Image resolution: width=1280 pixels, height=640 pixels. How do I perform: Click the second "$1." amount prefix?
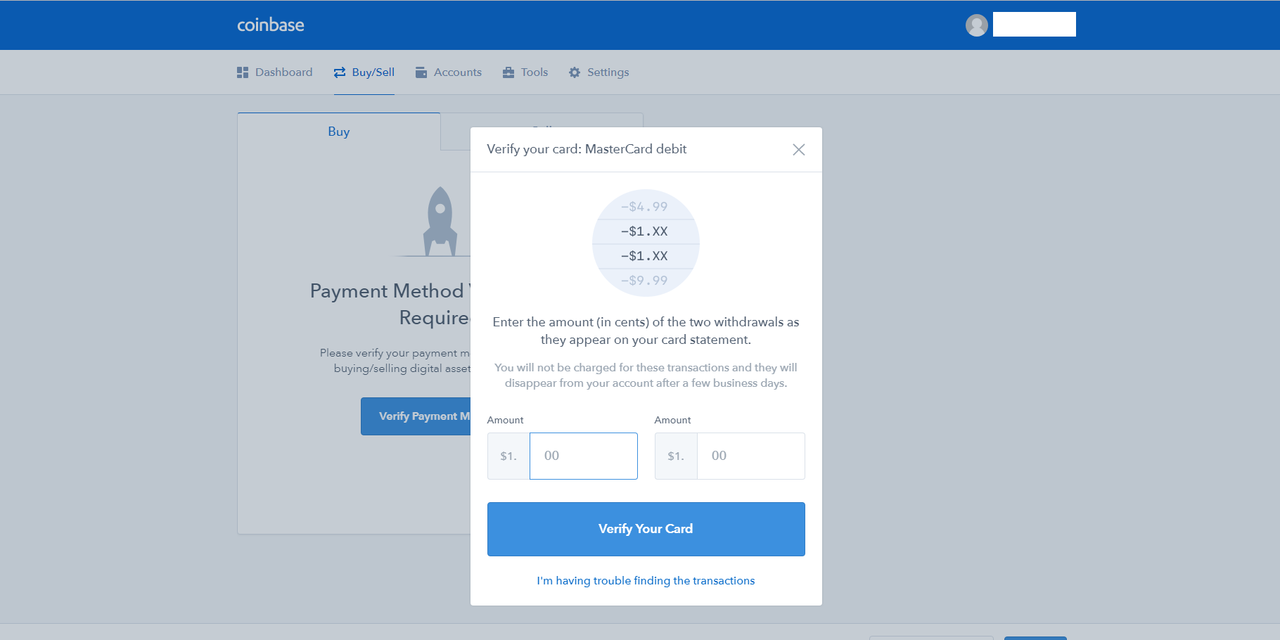(x=676, y=456)
